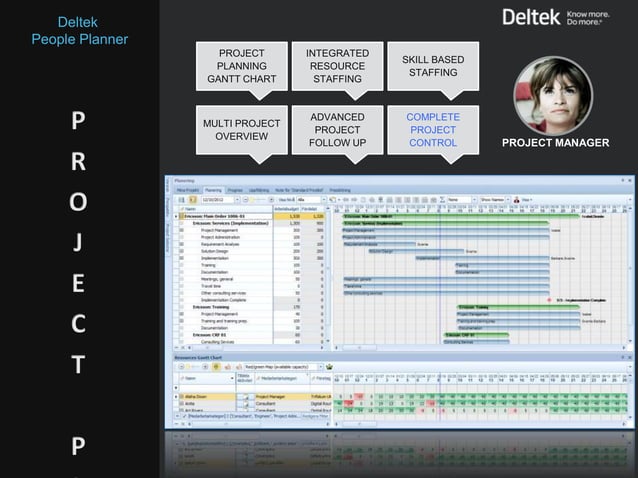Click the right arrow icon in the Gantt toolbar
Image resolution: width=638 pixels, height=478 pixels.
coord(354,200)
